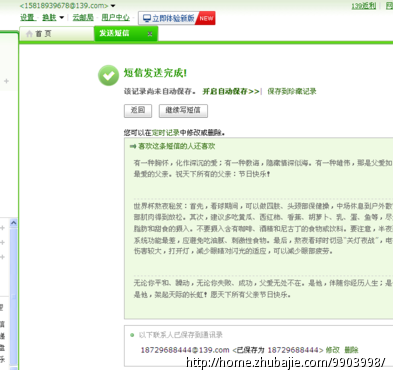Close the 发送短信 tab
This screenshot has width=393, height=370.
click(150, 34)
